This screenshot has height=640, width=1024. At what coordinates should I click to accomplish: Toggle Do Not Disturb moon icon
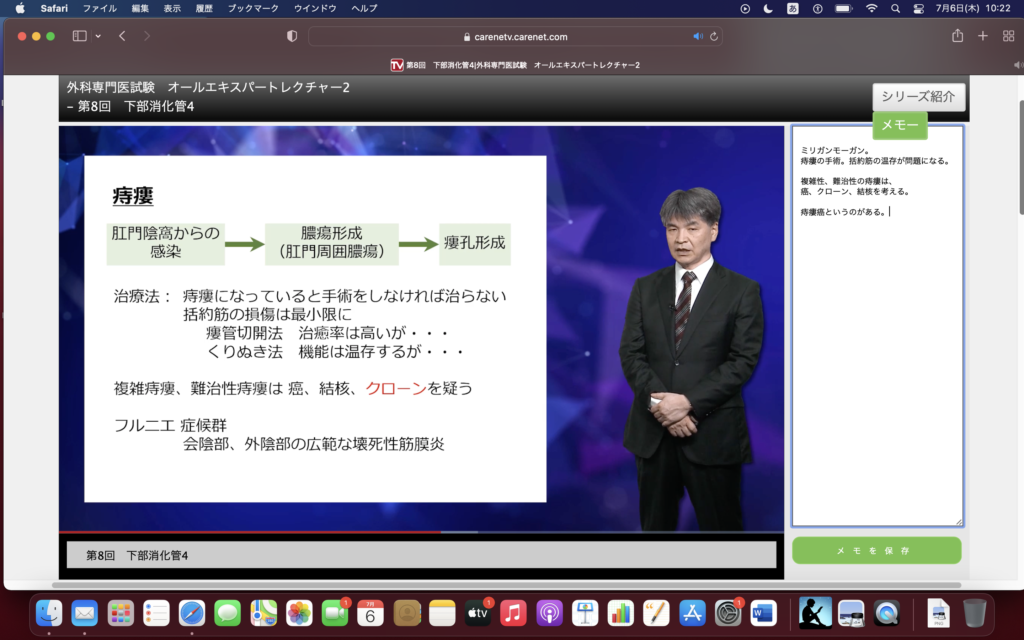[x=768, y=8]
